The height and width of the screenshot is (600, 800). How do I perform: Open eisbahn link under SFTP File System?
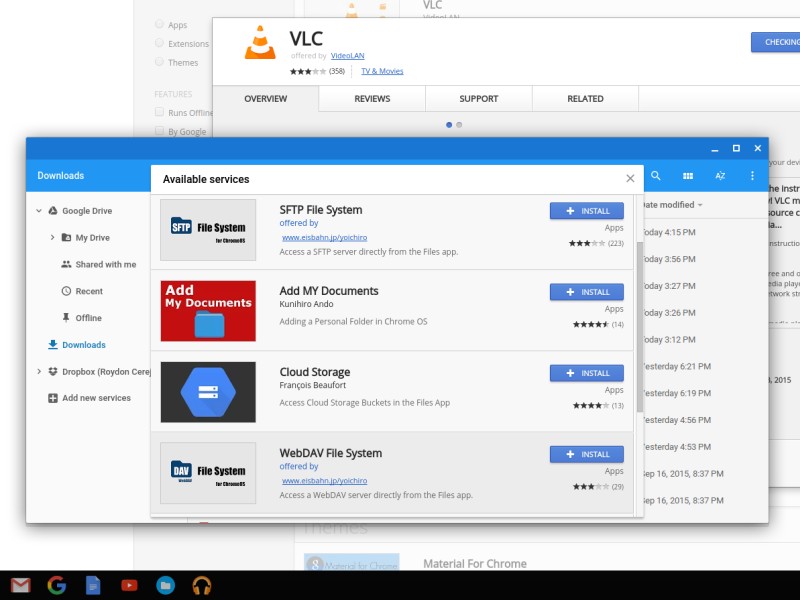click(x=324, y=237)
